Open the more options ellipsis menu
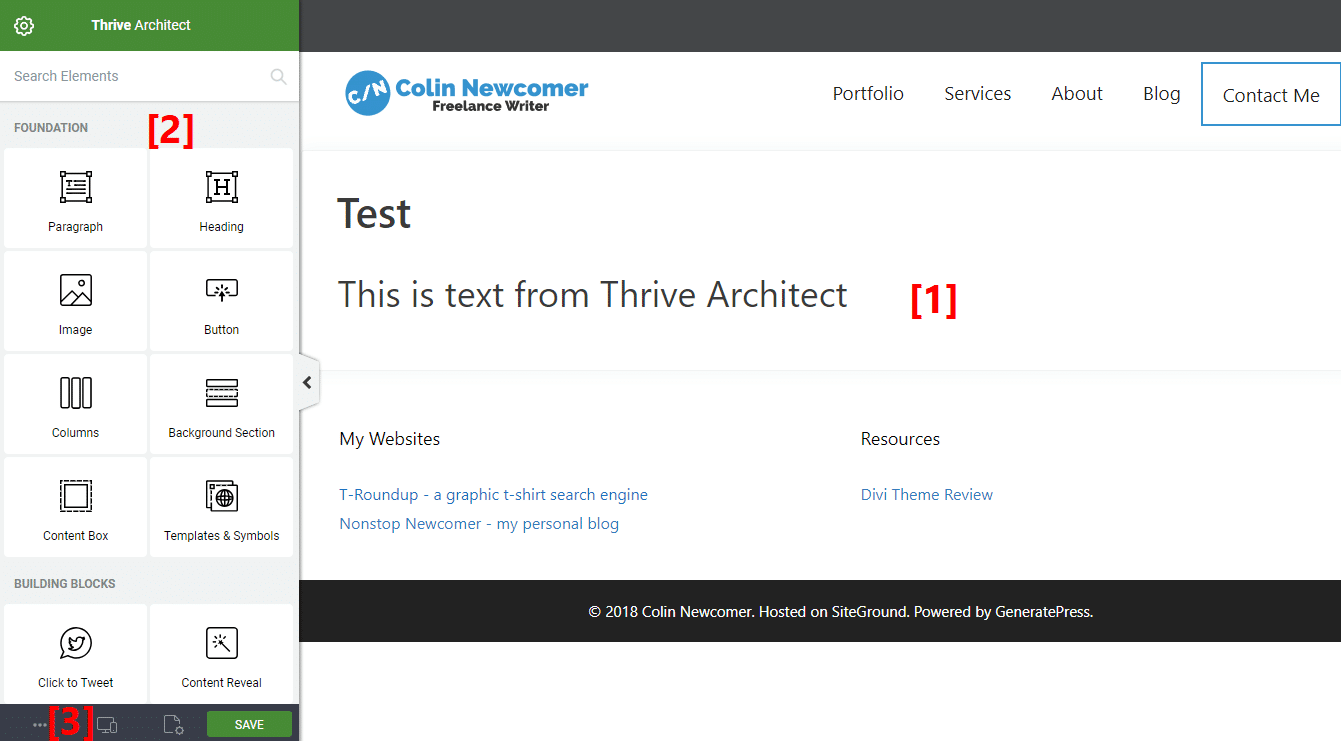 [x=39, y=723]
